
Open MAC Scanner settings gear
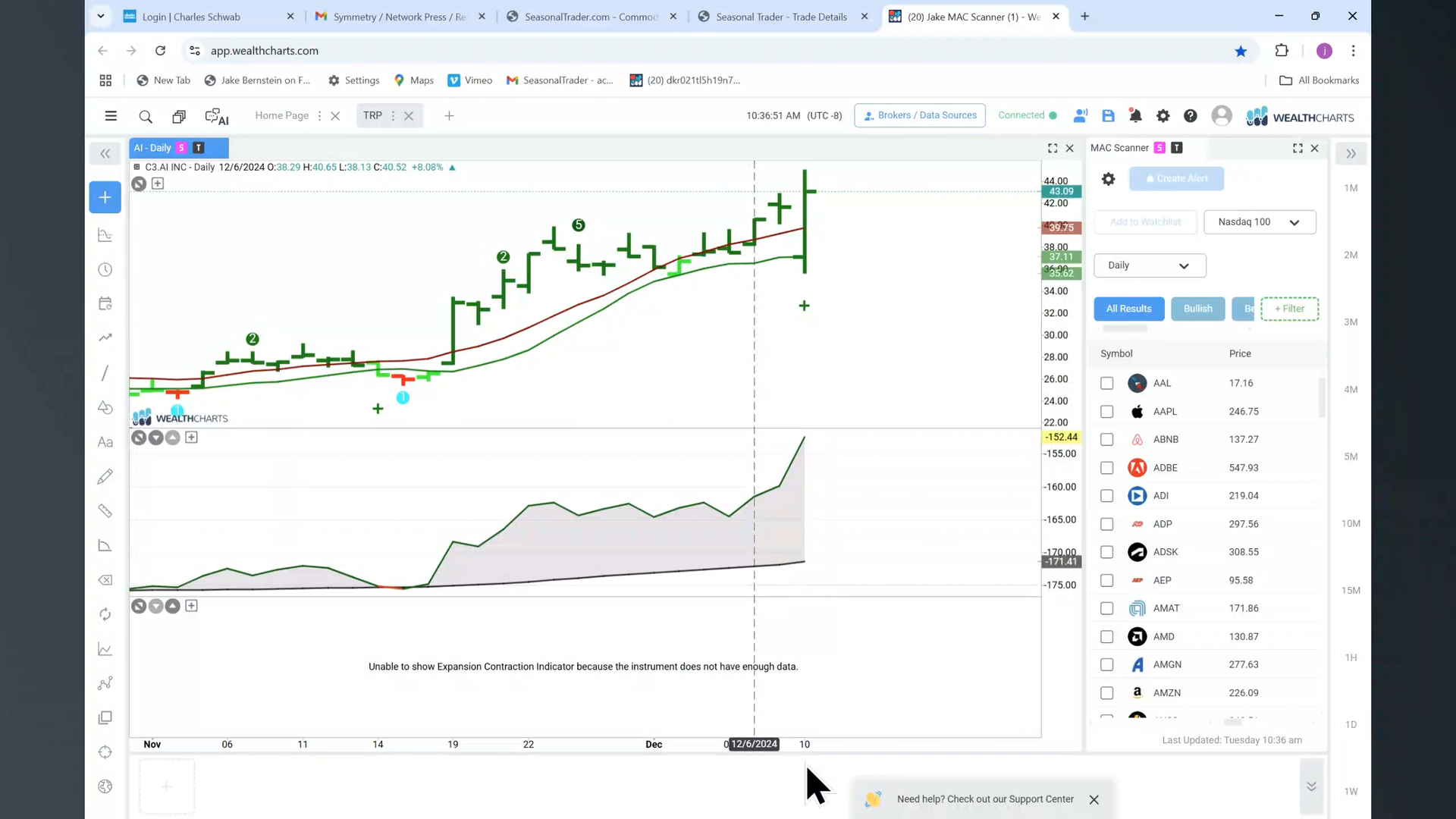(1108, 179)
